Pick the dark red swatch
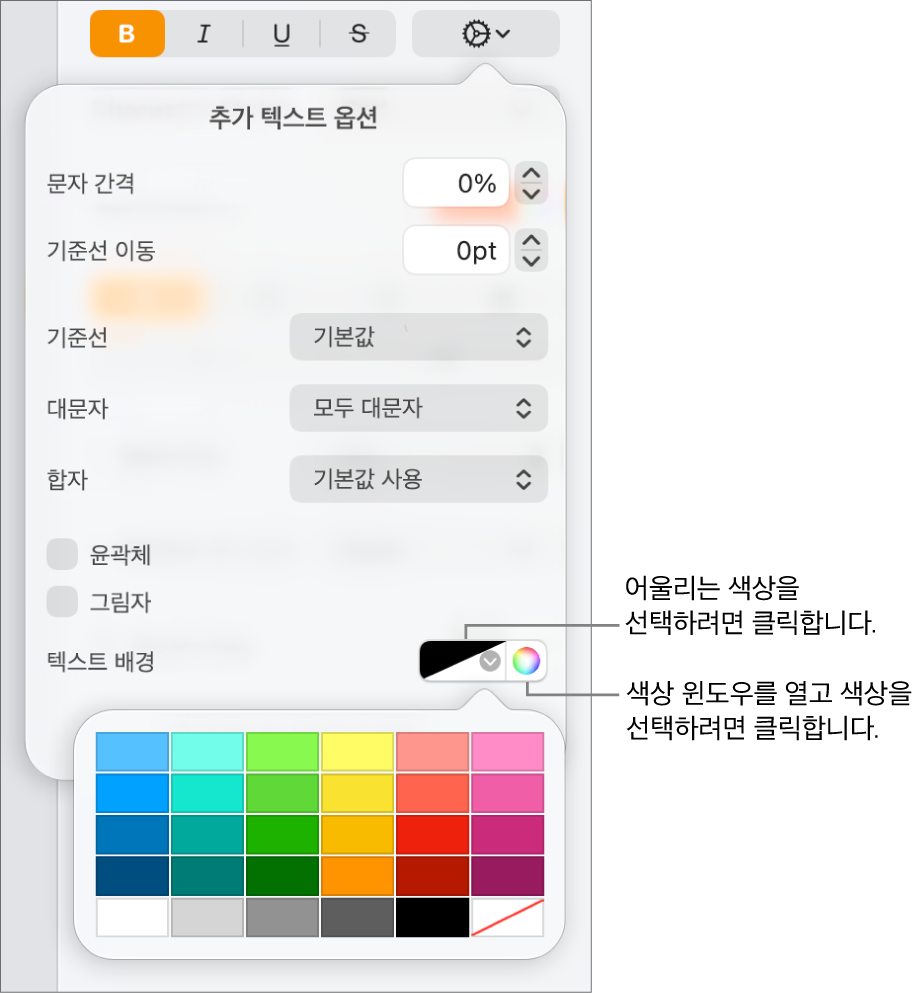 [433, 876]
